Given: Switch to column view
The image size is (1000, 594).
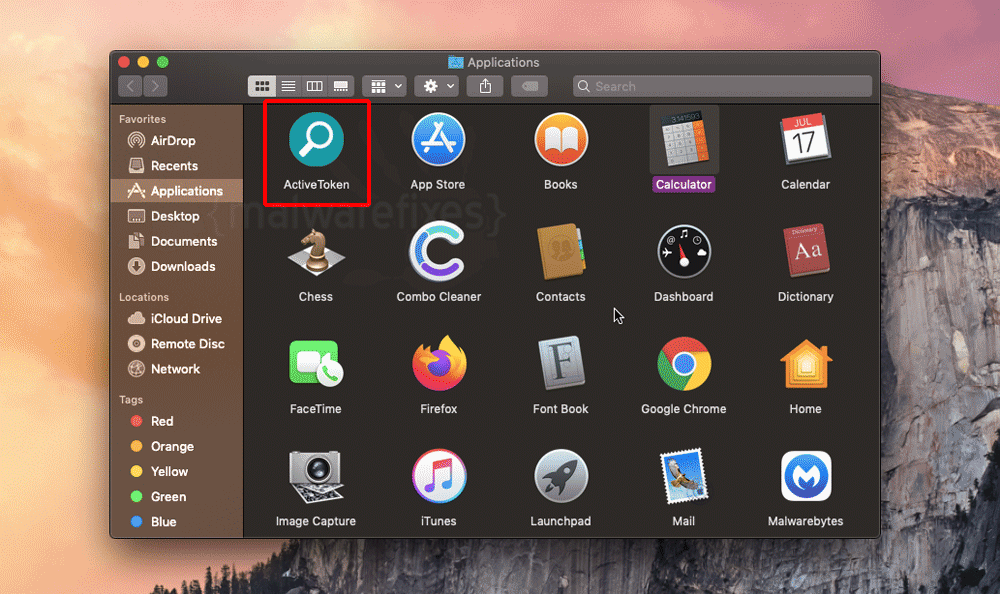Looking at the screenshot, I should [x=314, y=86].
